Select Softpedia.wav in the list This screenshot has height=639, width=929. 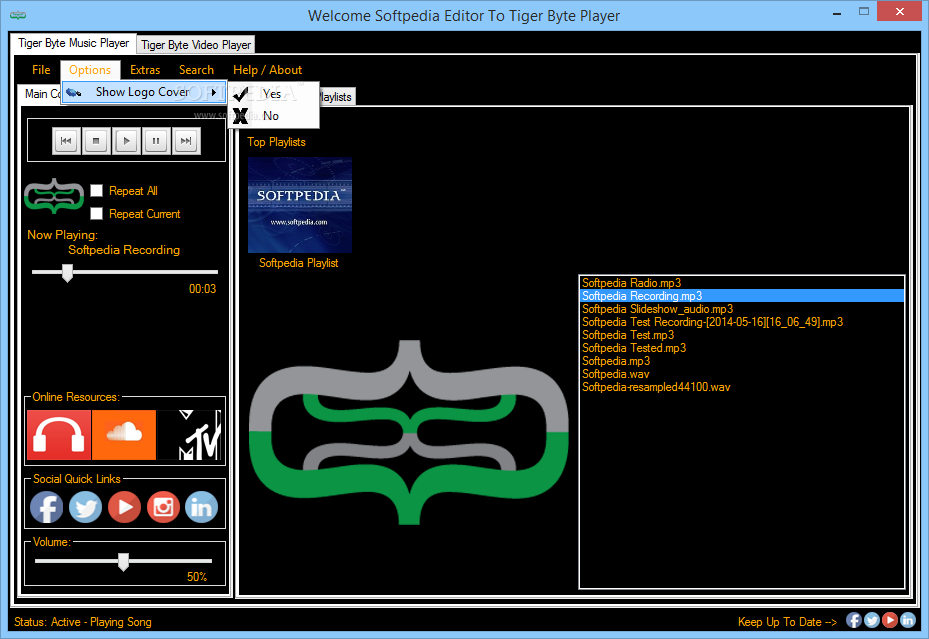tap(742, 374)
